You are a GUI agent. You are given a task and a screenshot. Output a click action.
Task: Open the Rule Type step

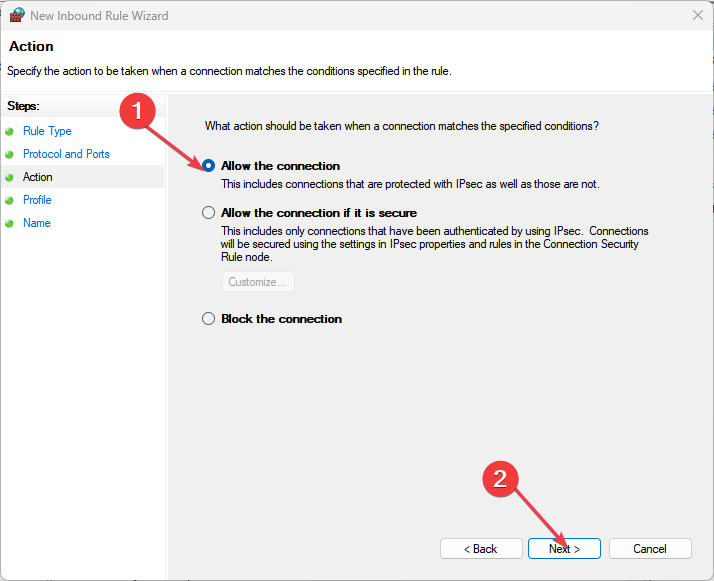coord(47,131)
